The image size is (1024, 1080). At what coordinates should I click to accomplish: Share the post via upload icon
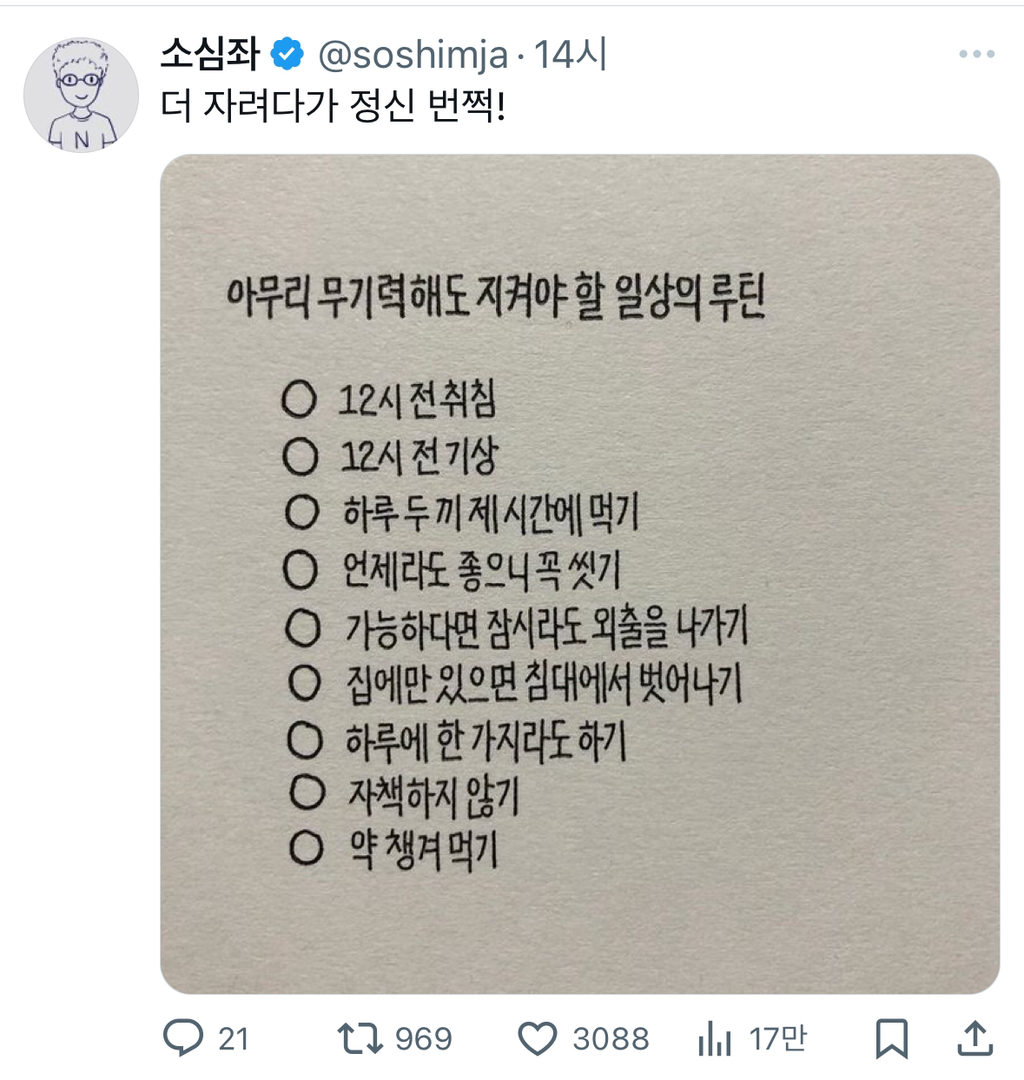tap(975, 1039)
